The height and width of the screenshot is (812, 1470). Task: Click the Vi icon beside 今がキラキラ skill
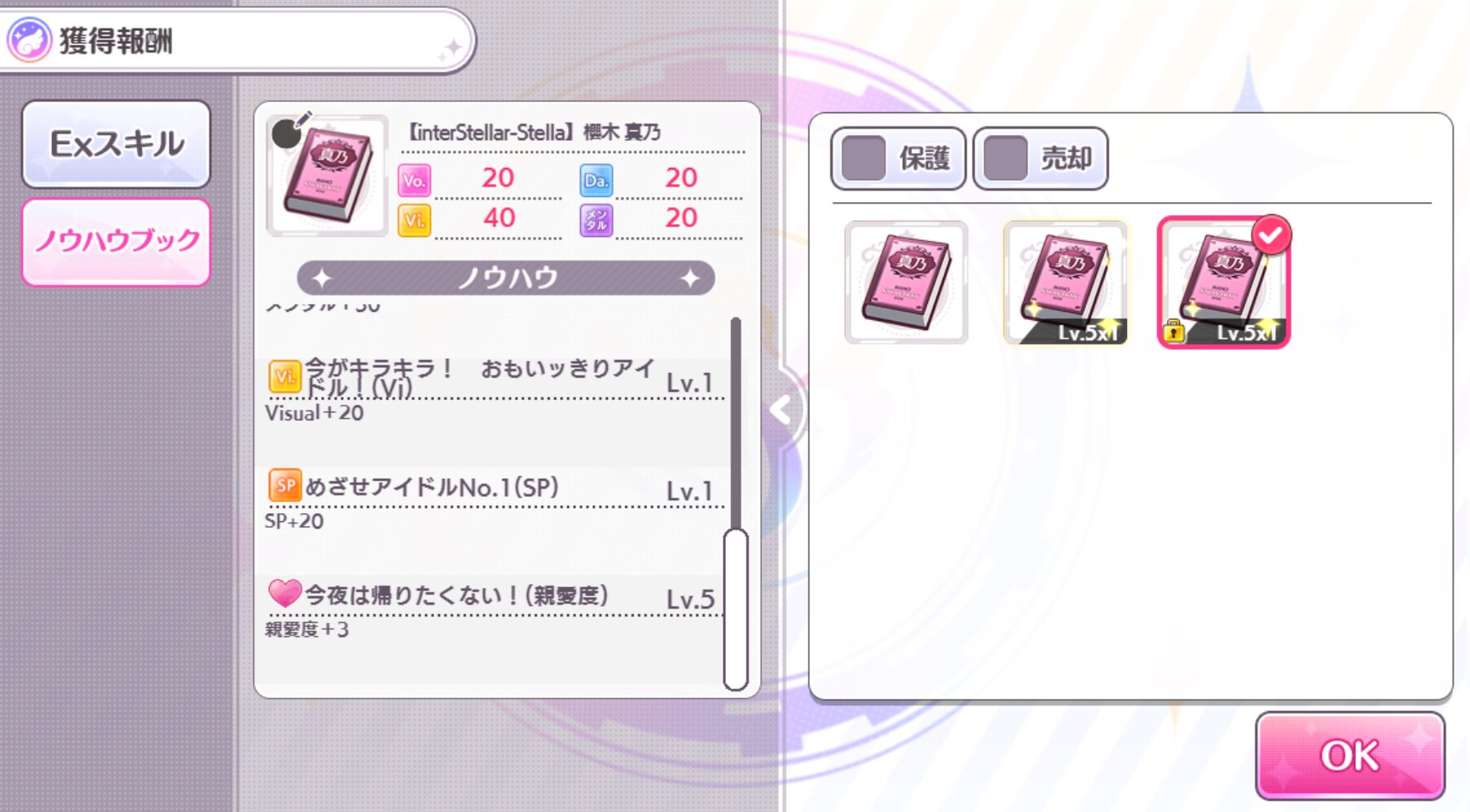[285, 376]
